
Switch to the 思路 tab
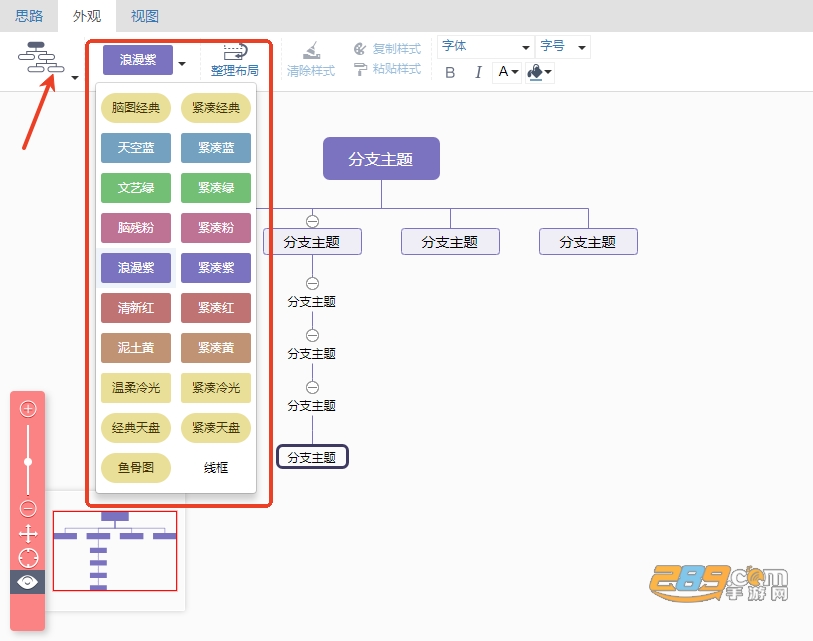pos(29,16)
